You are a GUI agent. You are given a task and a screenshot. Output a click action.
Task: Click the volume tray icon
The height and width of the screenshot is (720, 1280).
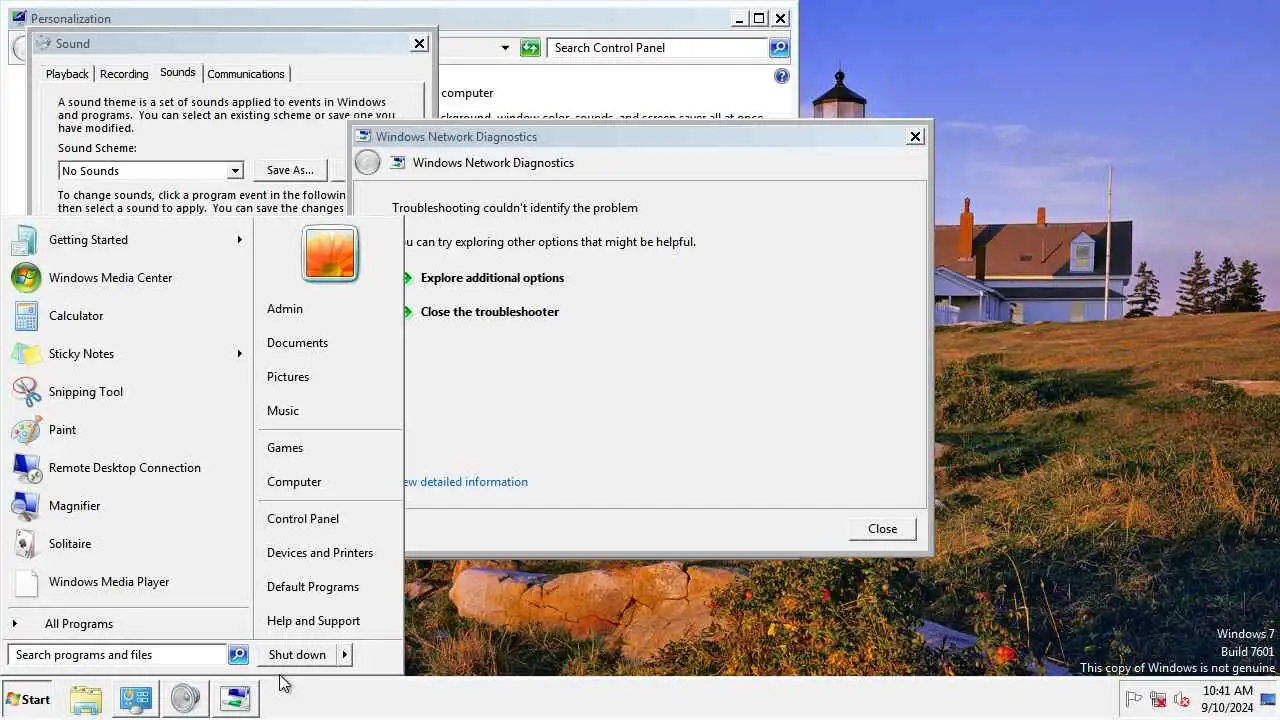(1182, 700)
